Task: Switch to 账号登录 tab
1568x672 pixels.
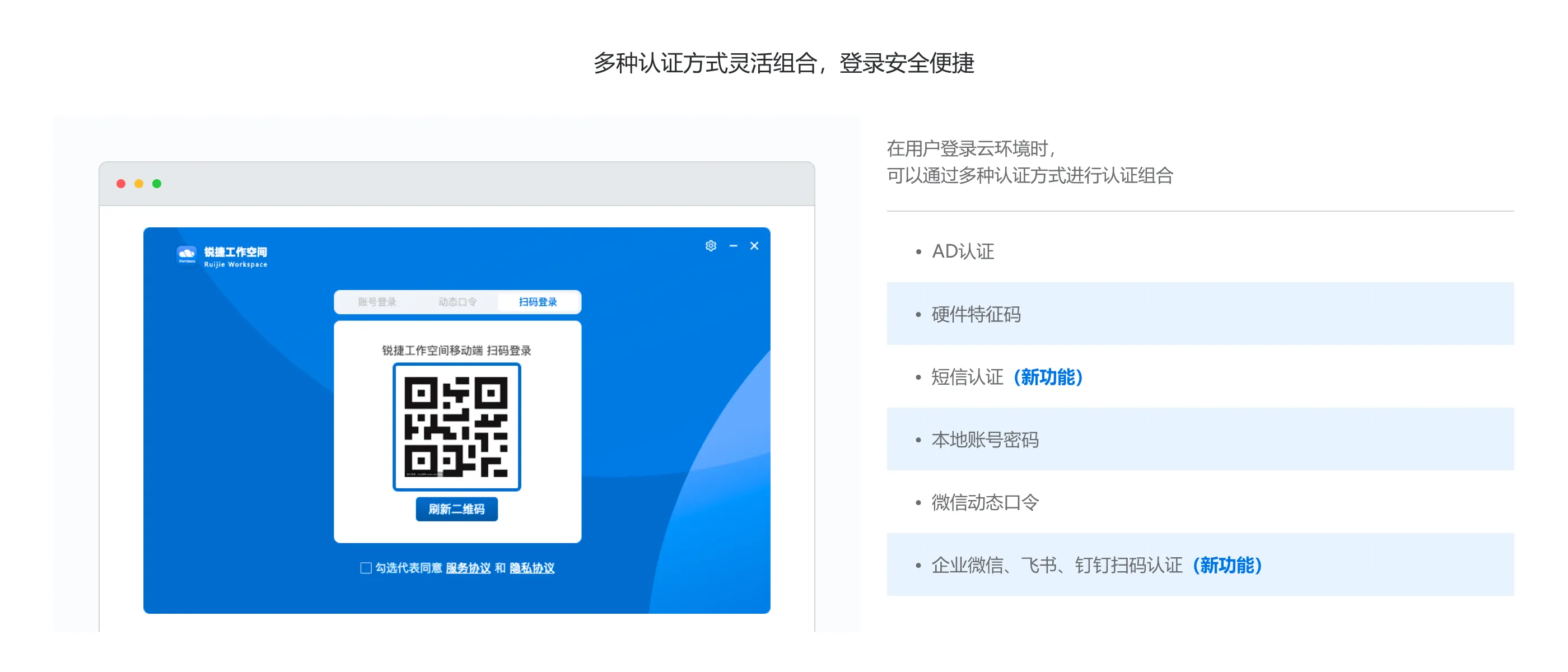Action: coord(377,302)
